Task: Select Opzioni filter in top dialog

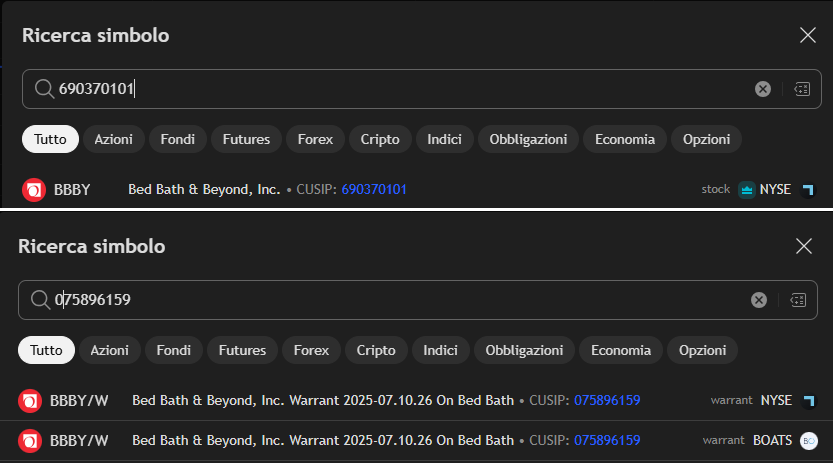Action: [x=706, y=139]
